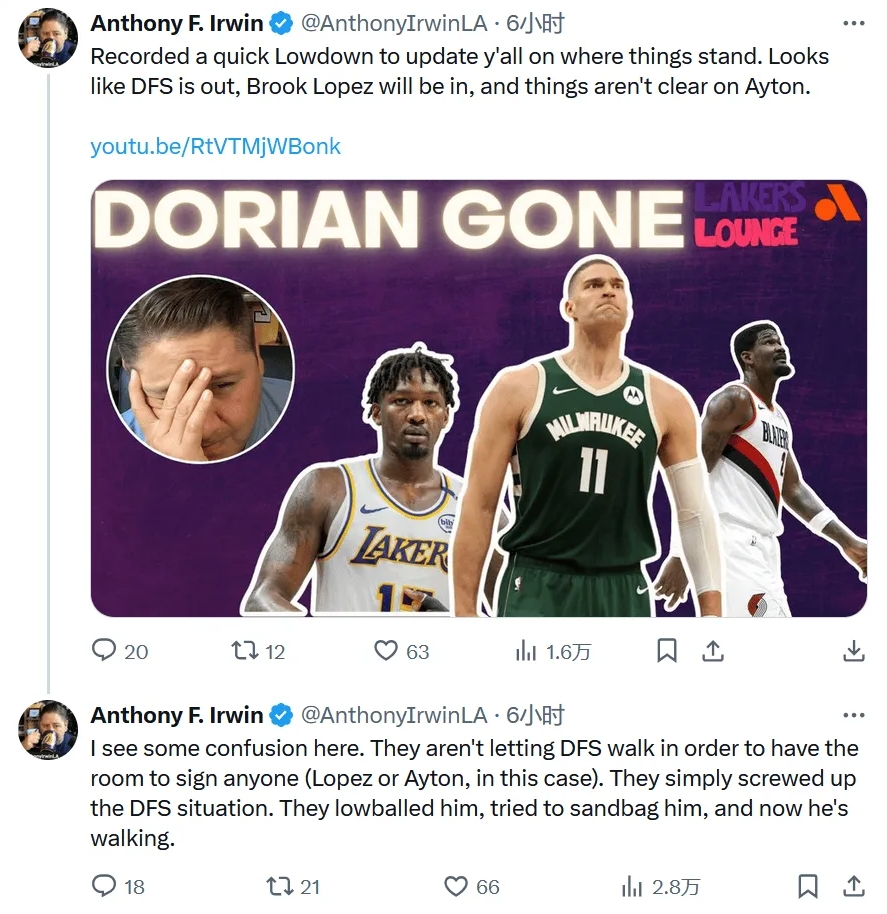Open Anthony F. Irwin profile from first tweet name
Image resolution: width=887 pixels, height=914 pixels.
click(177, 23)
